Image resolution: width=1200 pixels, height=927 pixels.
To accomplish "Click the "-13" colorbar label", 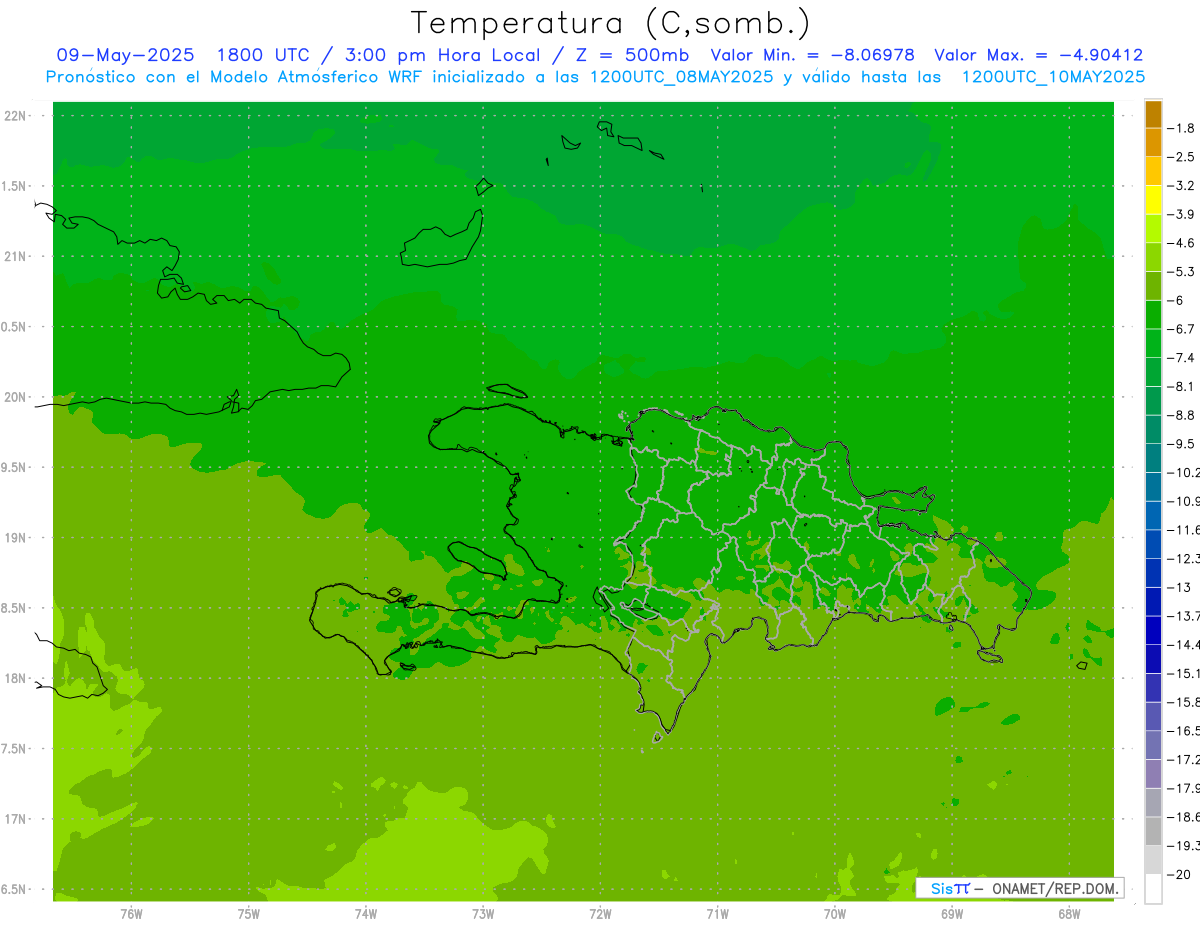I will (1178, 587).
